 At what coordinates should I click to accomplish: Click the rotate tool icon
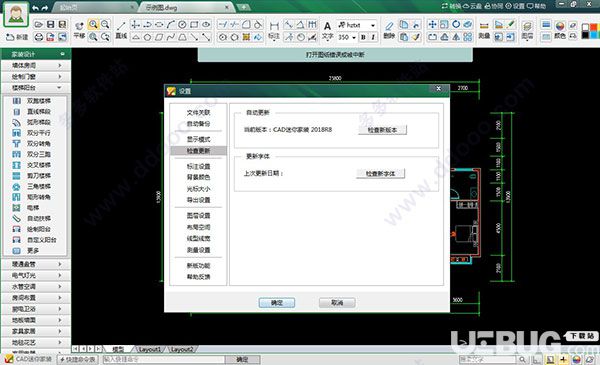click(x=456, y=24)
